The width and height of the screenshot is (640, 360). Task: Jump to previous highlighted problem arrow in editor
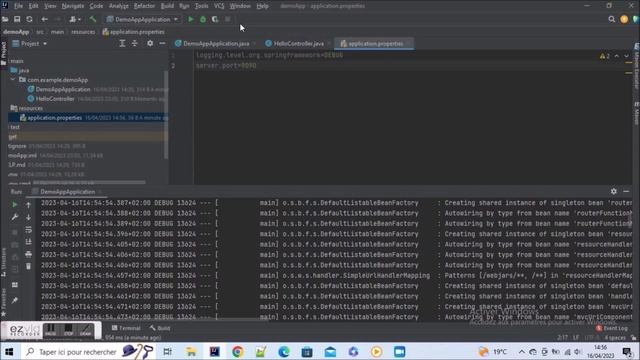pos(617,56)
